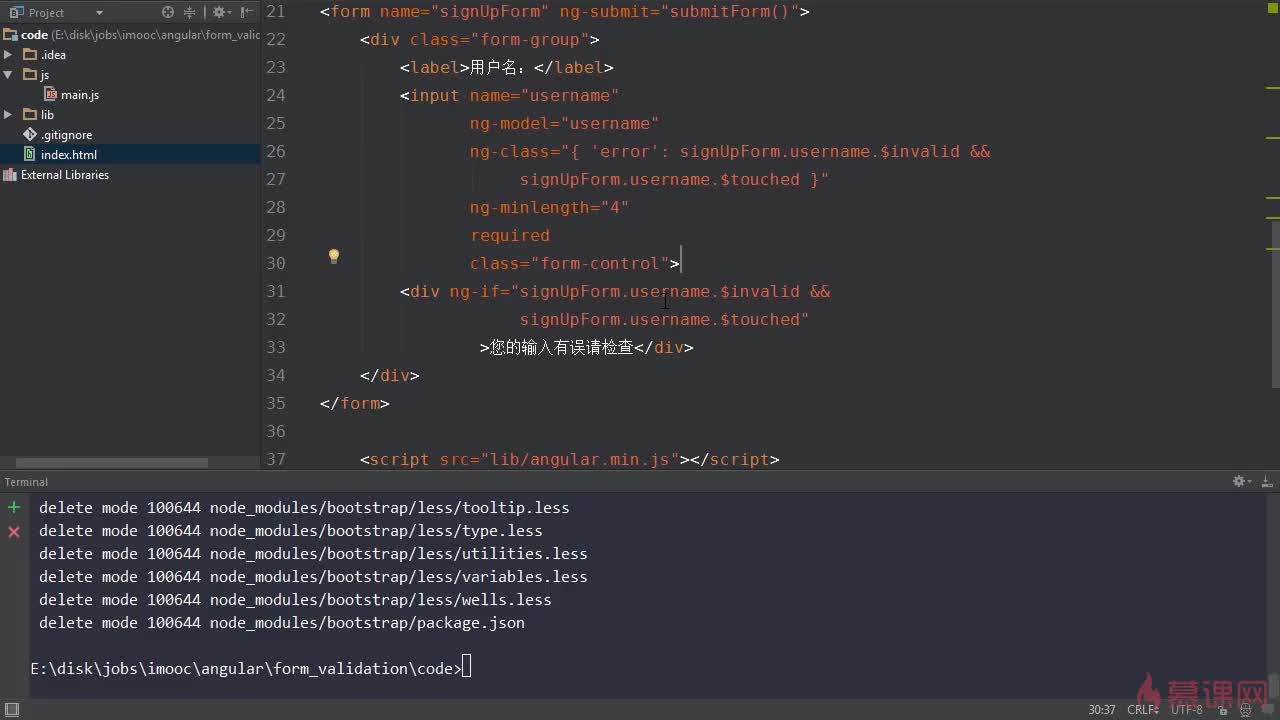Click line number 26 in gutter
Image resolution: width=1280 pixels, height=720 pixels.
275,151
